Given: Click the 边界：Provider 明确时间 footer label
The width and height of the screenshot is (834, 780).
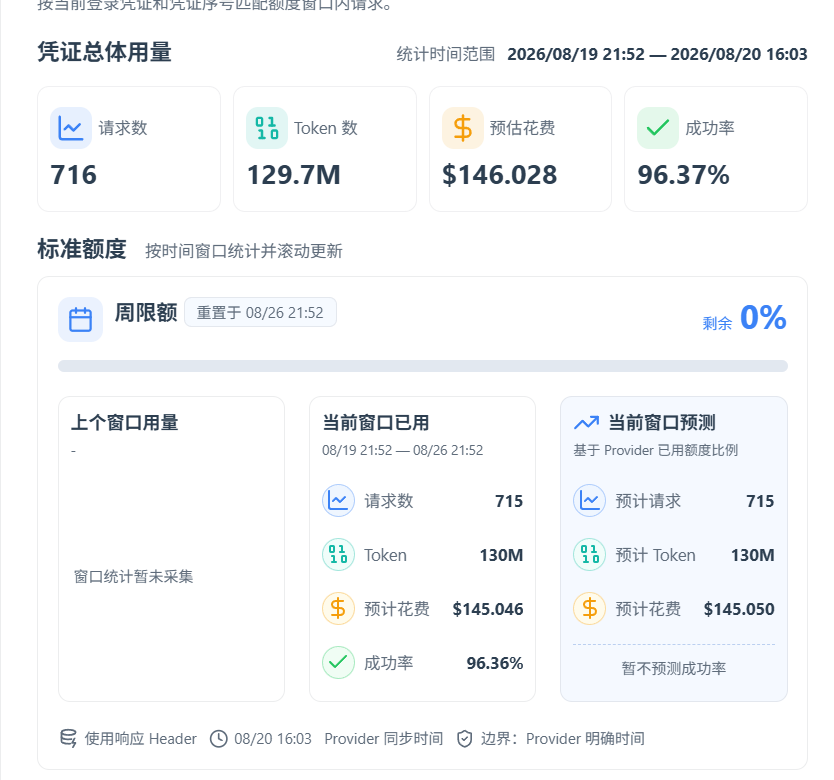Looking at the screenshot, I should (562, 738).
